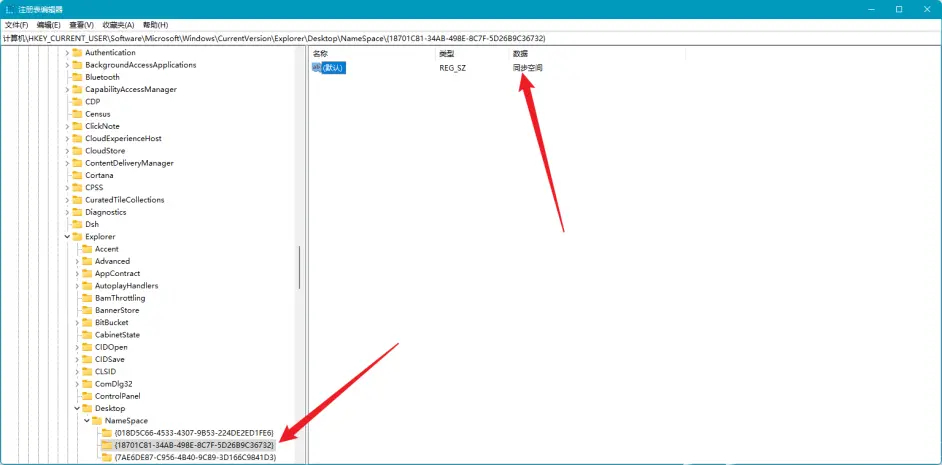Maximize the Registry Editor window
Image resolution: width=942 pixels, height=465 pixels.
899,9
